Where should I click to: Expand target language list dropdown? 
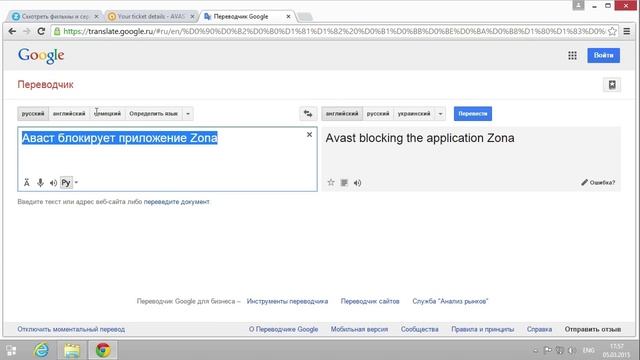point(440,113)
